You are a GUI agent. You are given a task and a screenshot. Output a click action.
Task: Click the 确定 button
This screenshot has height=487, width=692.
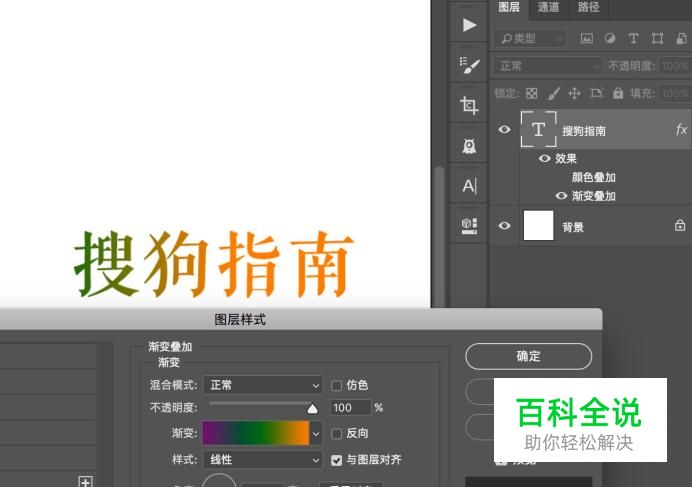tap(528, 356)
